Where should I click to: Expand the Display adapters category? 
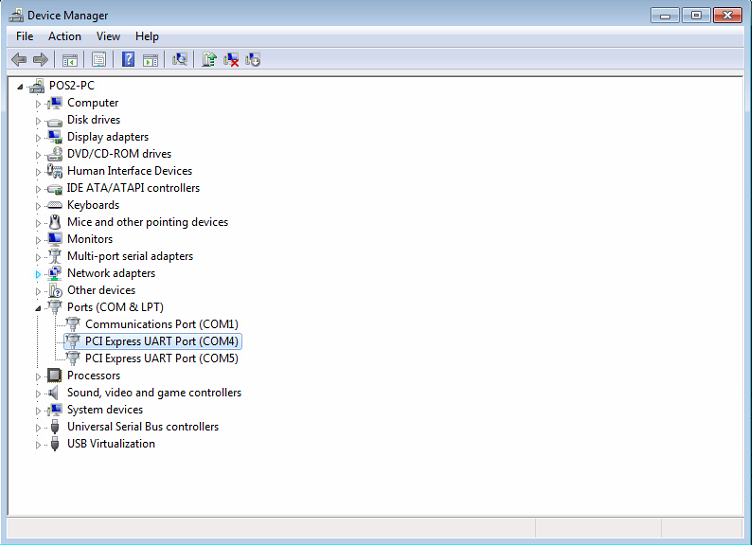coord(39,138)
